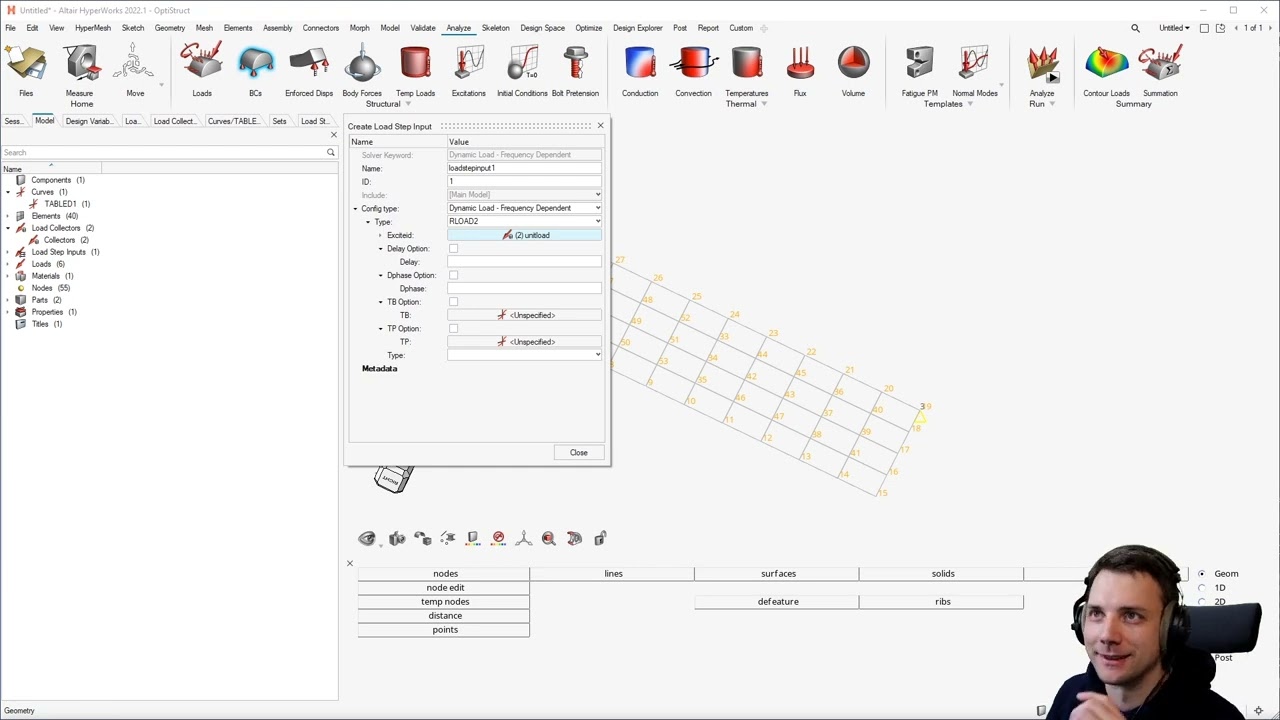The width and height of the screenshot is (1280, 720).
Task: Select the Measure tool
Action: point(80,72)
